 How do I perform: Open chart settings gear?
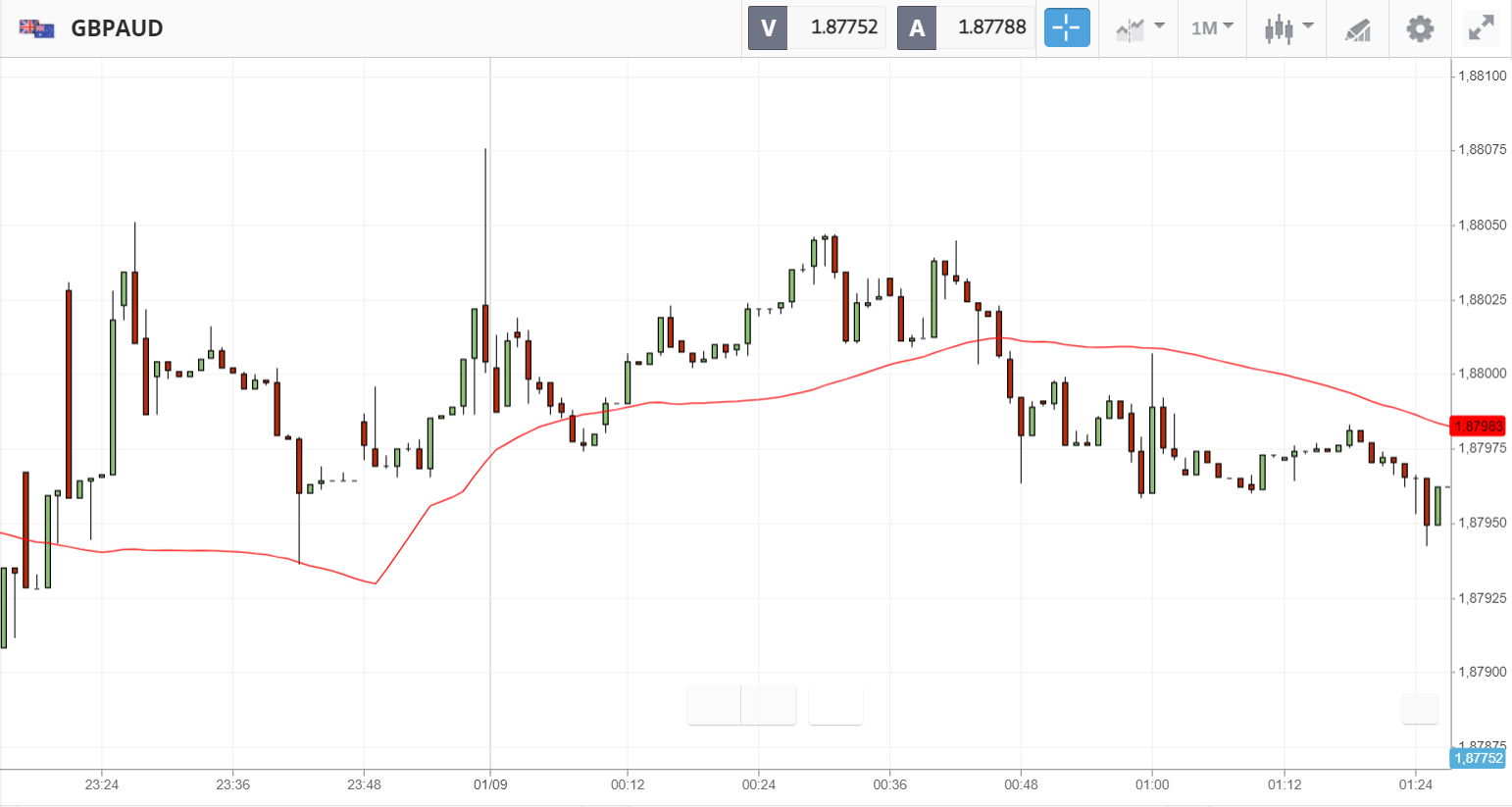click(x=1420, y=28)
